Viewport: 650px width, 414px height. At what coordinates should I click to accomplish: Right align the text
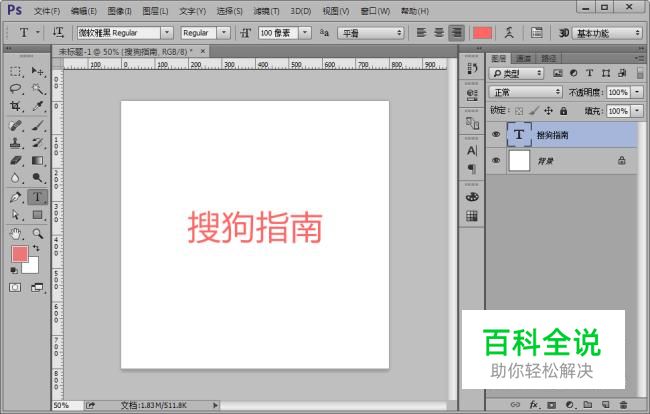coord(456,32)
